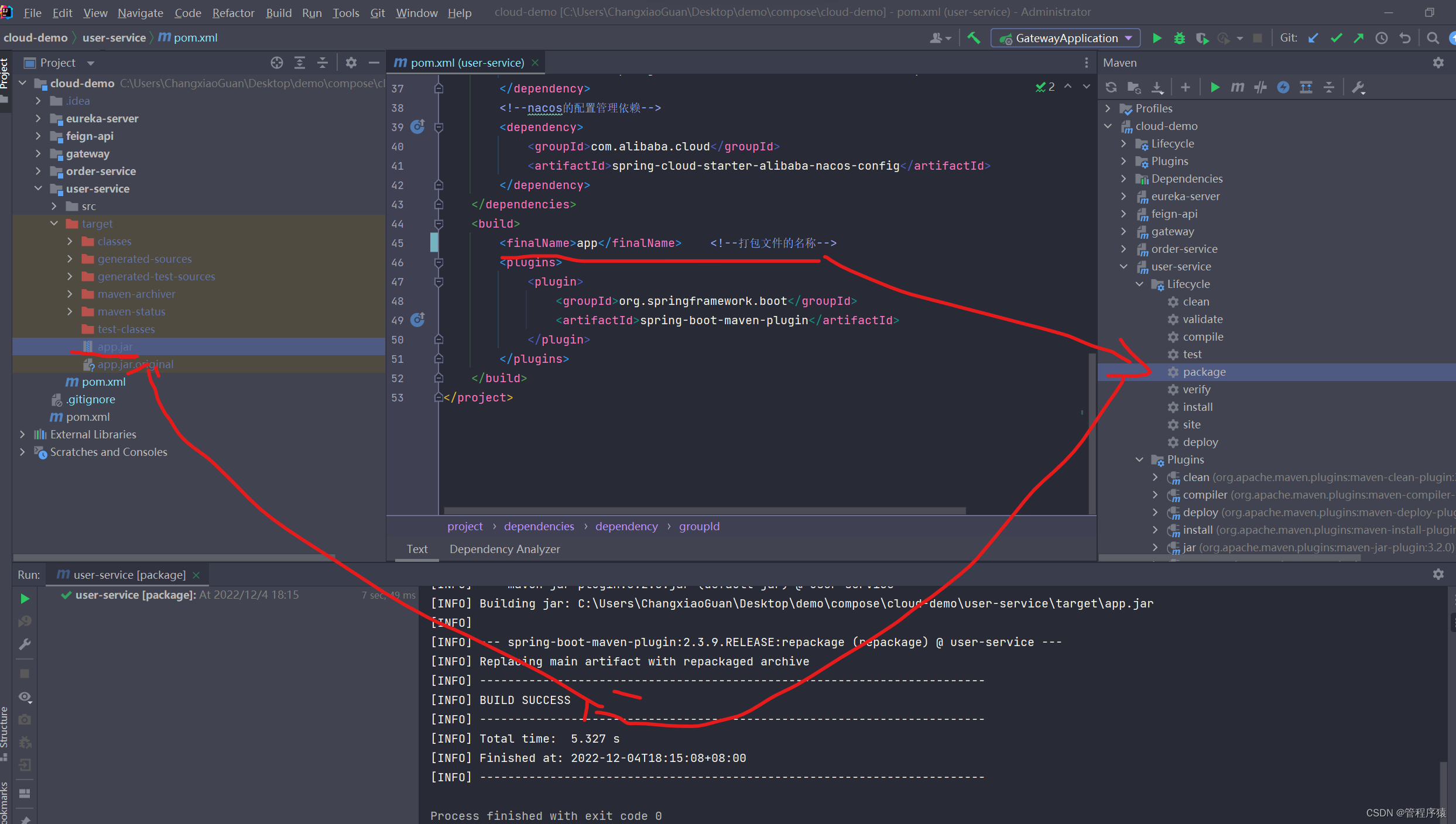Viewport: 1456px width, 824px height.
Task: Click the gutter icon on line 39
Action: click(x=417, y=126)
